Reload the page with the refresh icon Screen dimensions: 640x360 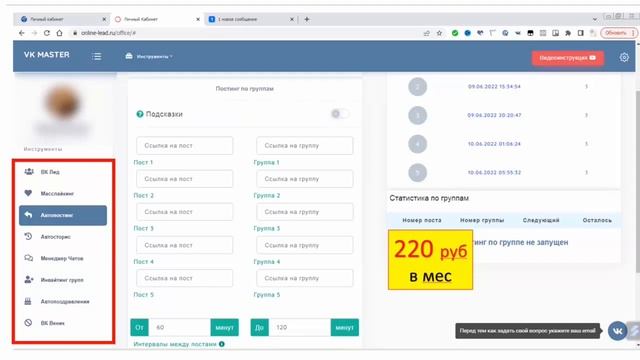click(x=47, y=33)
